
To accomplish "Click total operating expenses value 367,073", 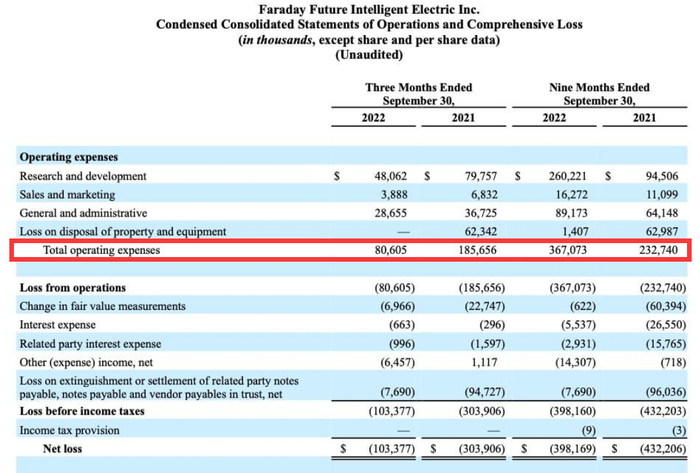I will (568, 250).
